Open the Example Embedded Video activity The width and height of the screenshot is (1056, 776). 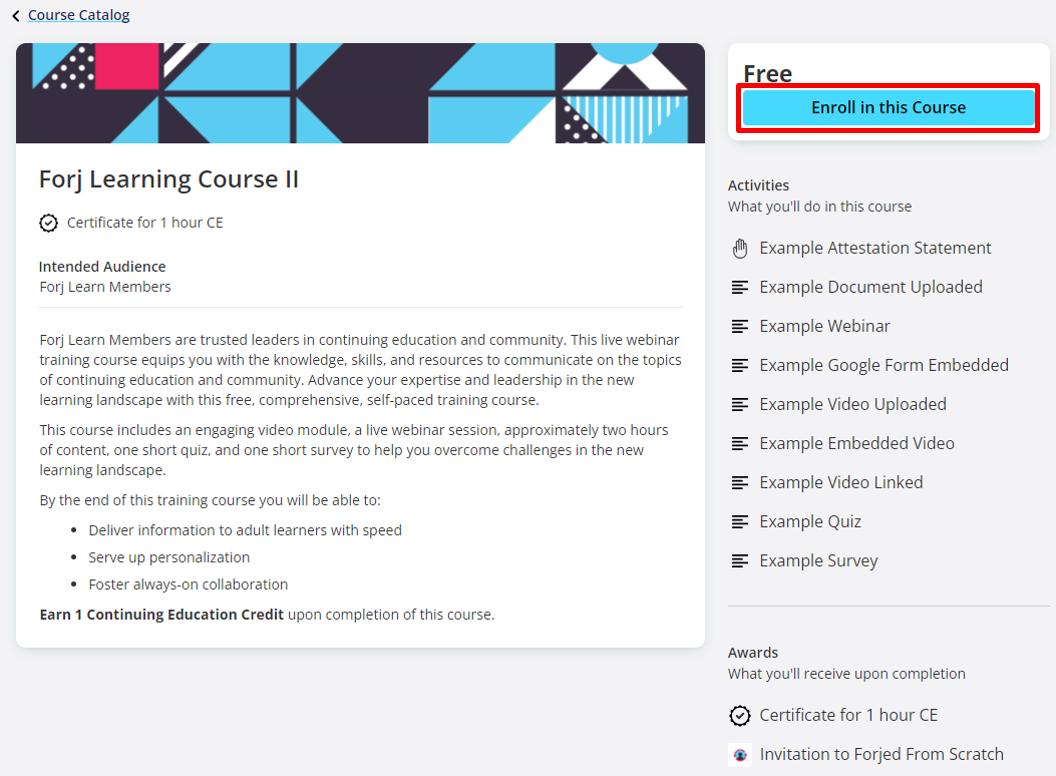(856, 443)
